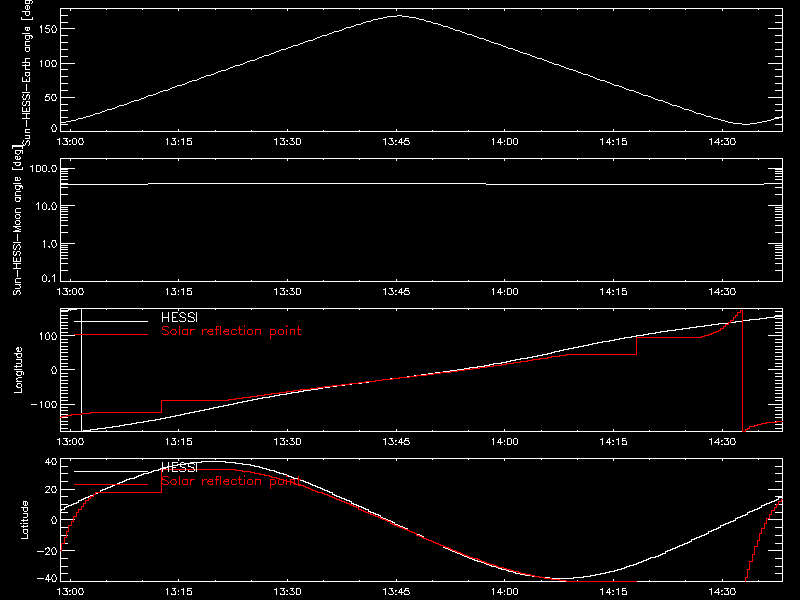Click the 100.0 tick on Sun-HESSI-Moon angle axis
The width and height of the screenshot is (800, 600).
click(43, 168)
